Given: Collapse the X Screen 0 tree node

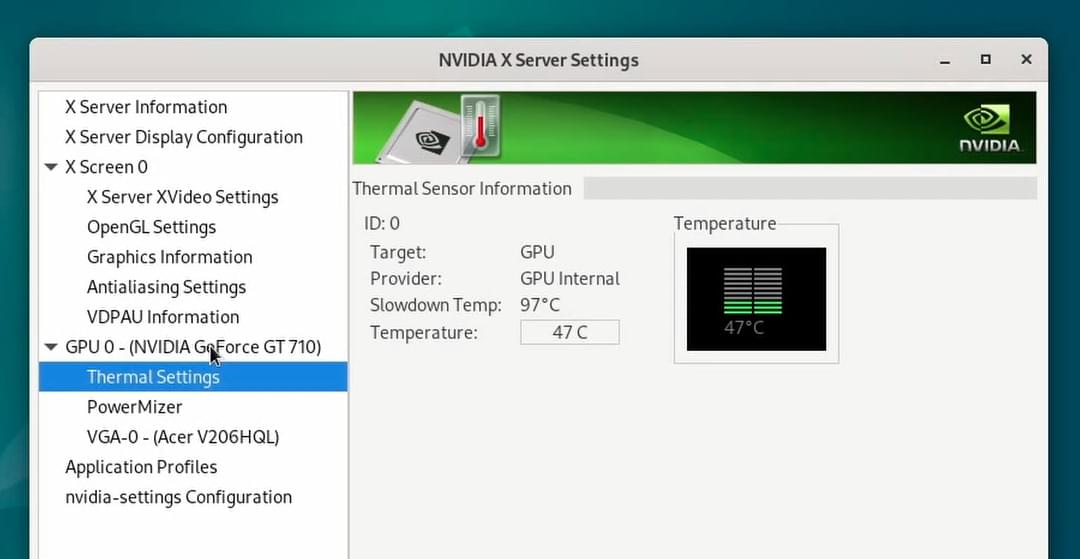Looking at the screenshot, I should [51, 167].
